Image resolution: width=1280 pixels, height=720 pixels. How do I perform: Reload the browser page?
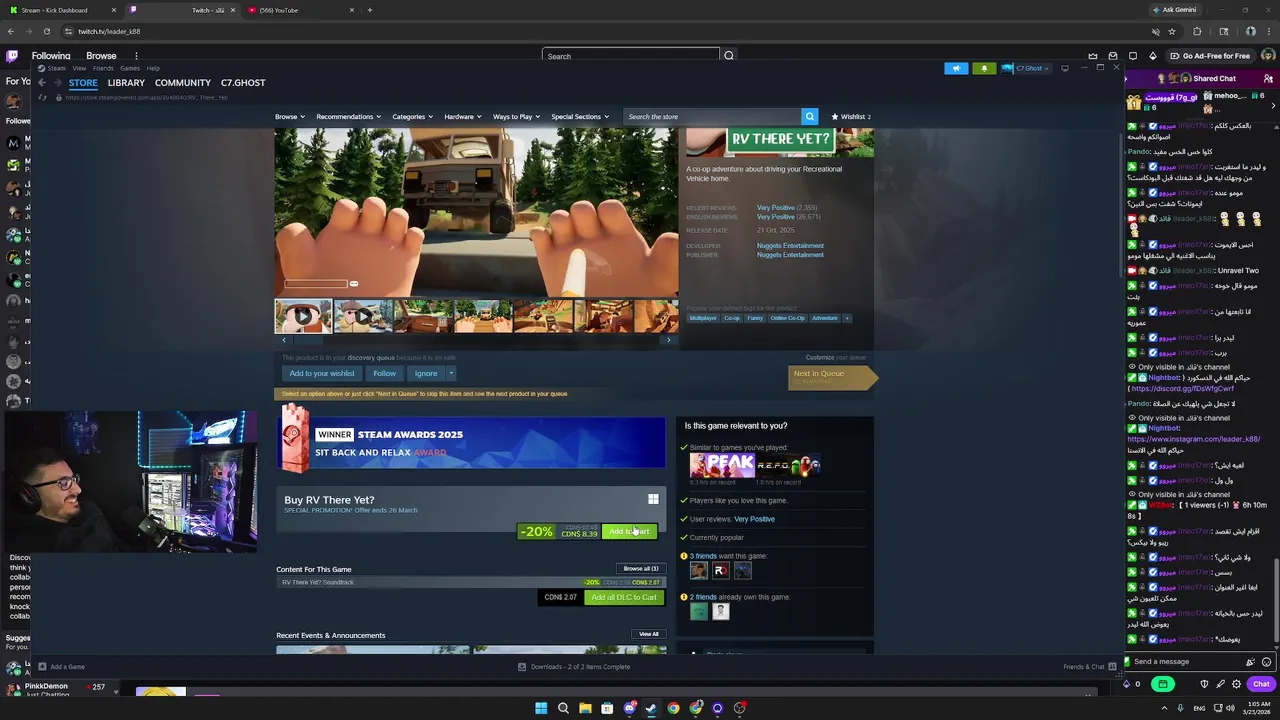(x=46, y=31)
